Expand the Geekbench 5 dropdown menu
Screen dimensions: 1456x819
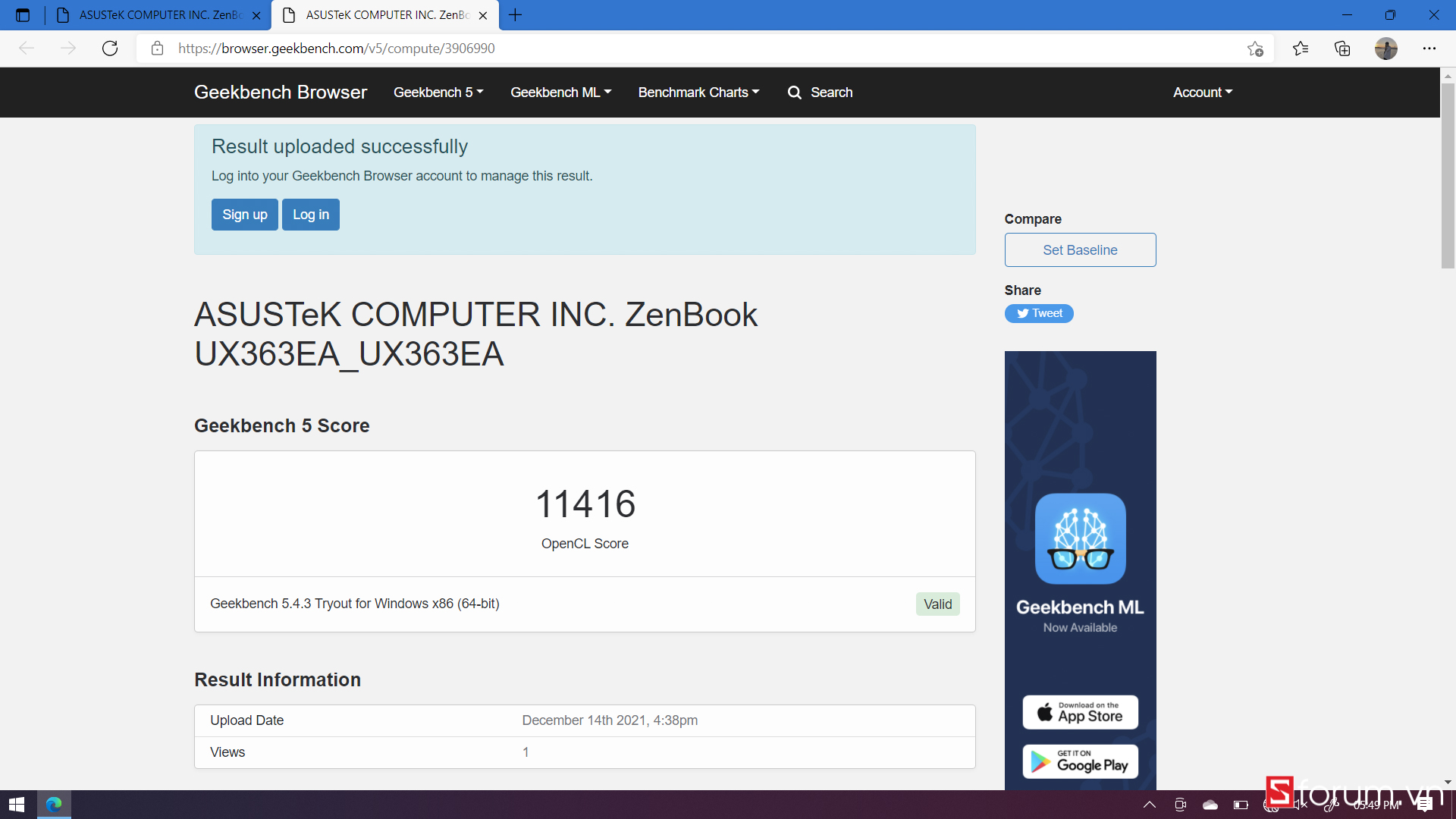coord(438,92)
